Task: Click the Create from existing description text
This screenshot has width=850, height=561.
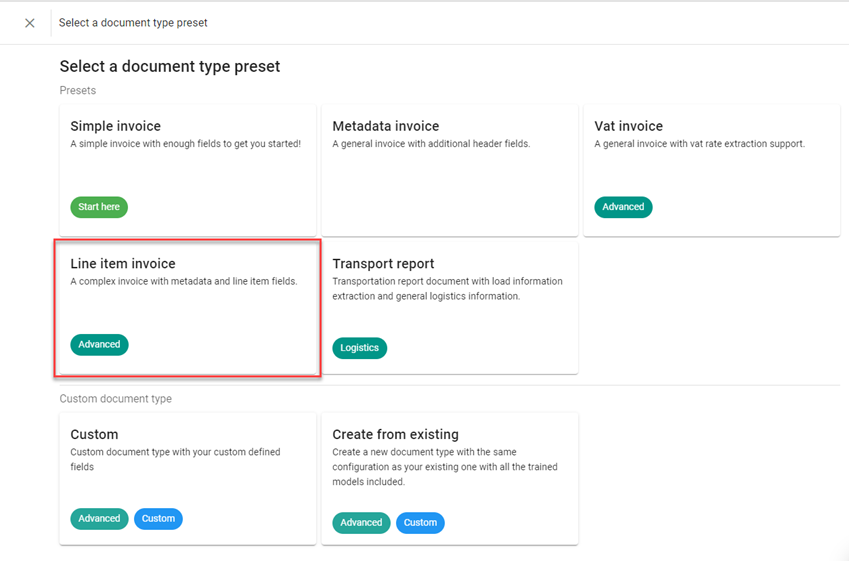Action: (x=445, y=467)
